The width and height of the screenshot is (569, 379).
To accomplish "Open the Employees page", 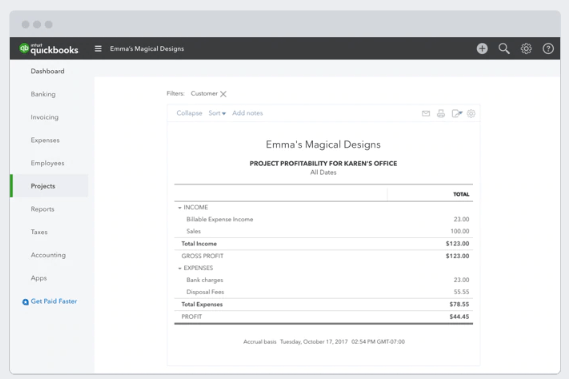I will pos(48,163).
